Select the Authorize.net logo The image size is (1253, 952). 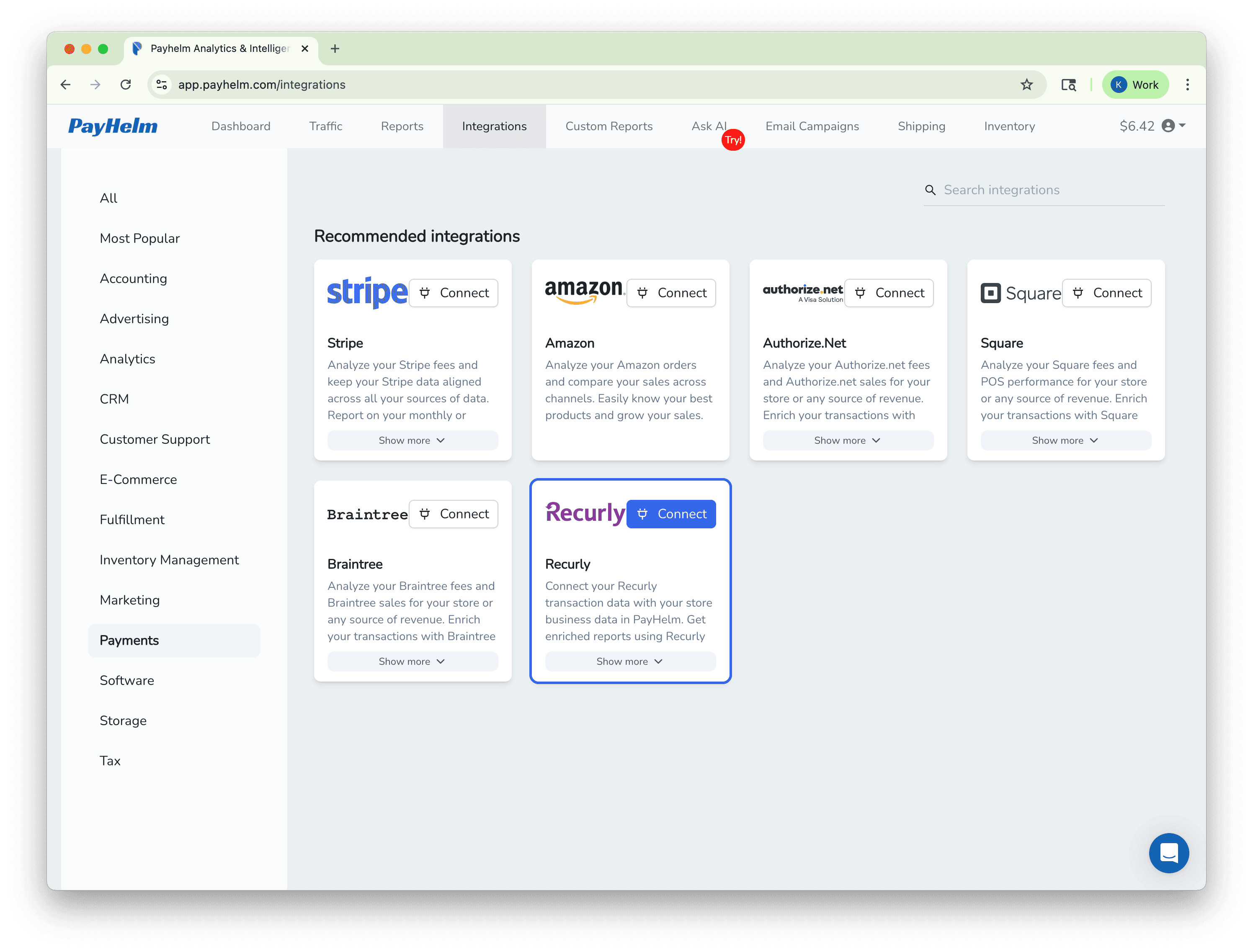click(802, 291)
